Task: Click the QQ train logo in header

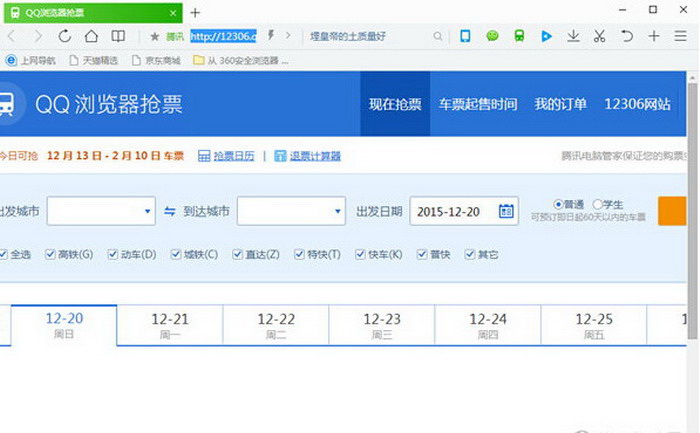Action: point(6,104)
